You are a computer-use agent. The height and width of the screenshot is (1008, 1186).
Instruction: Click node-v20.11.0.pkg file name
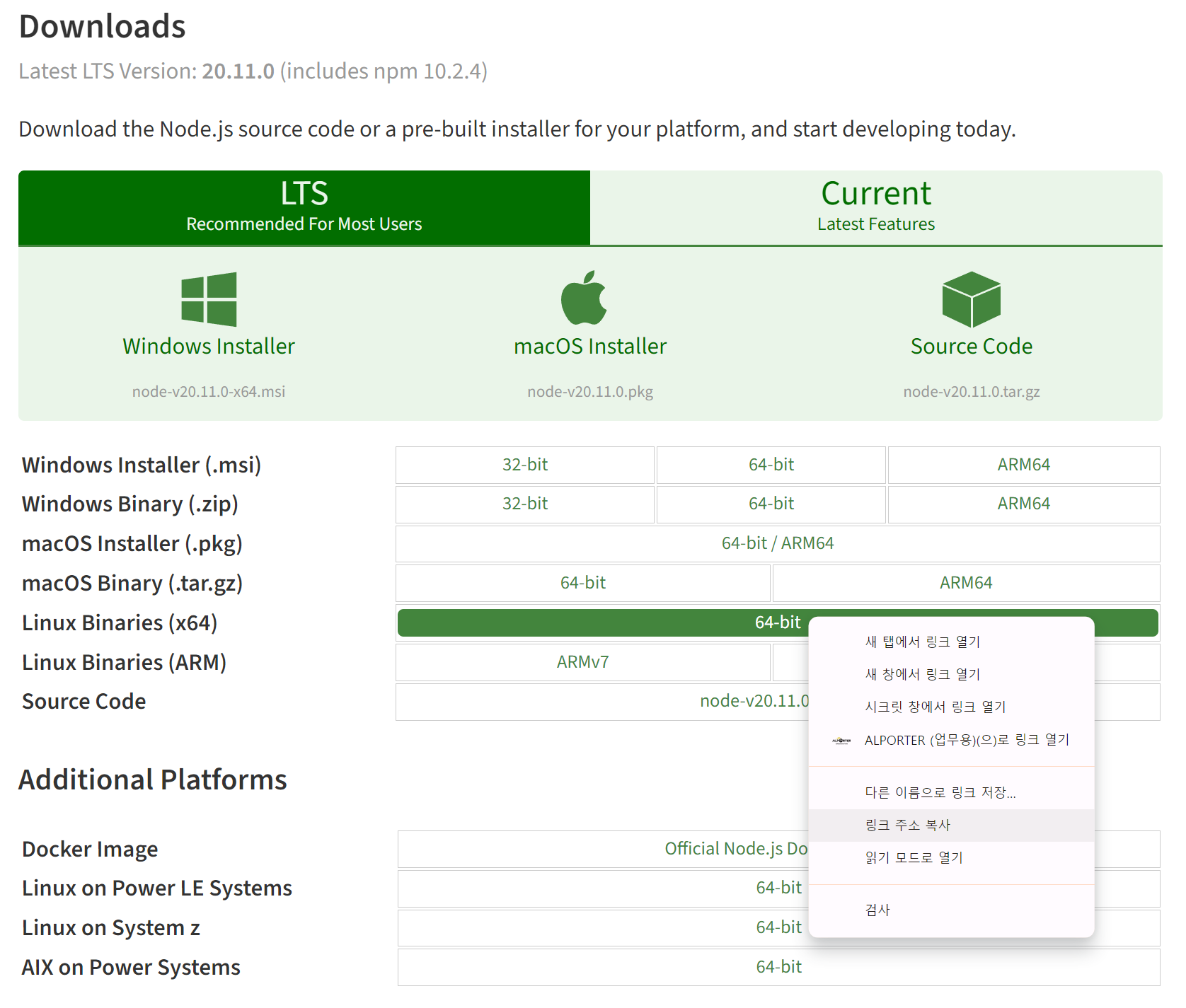[590, 391]
